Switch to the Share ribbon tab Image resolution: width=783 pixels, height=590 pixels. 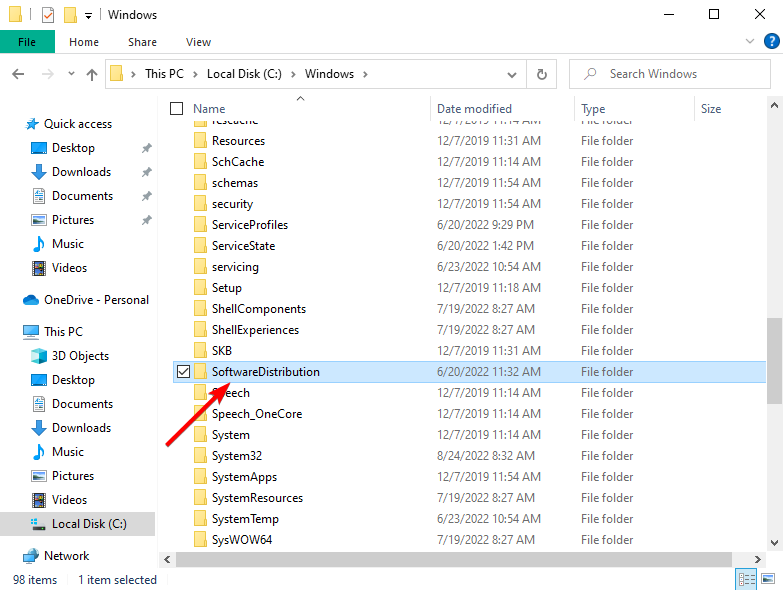coord(142,42)
